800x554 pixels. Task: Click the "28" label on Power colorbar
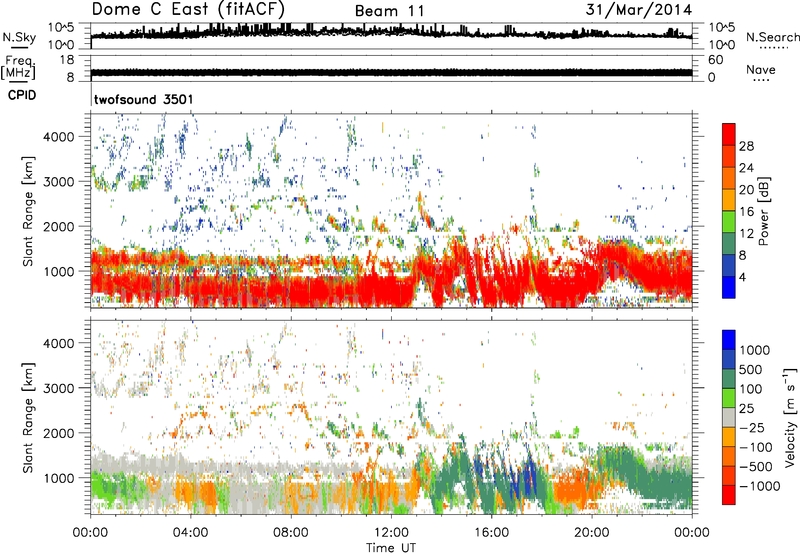[746, 146]
